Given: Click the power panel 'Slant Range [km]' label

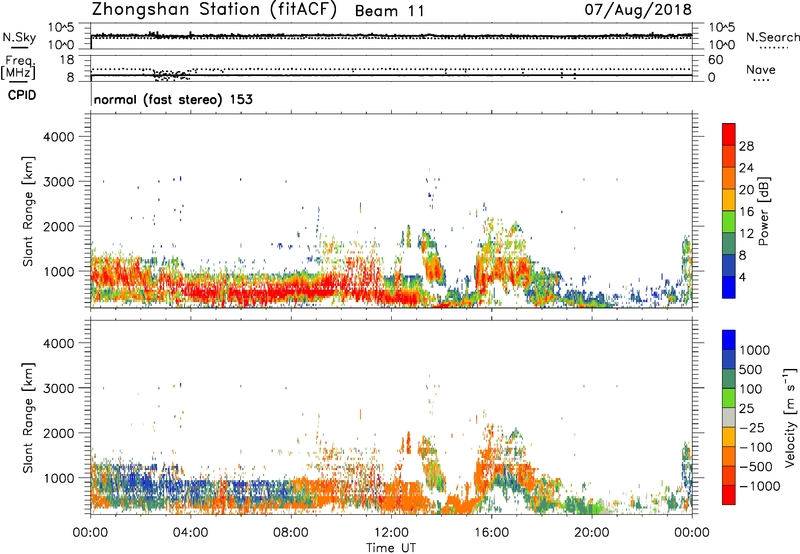Looking at the screenshot, I should 28,211.
